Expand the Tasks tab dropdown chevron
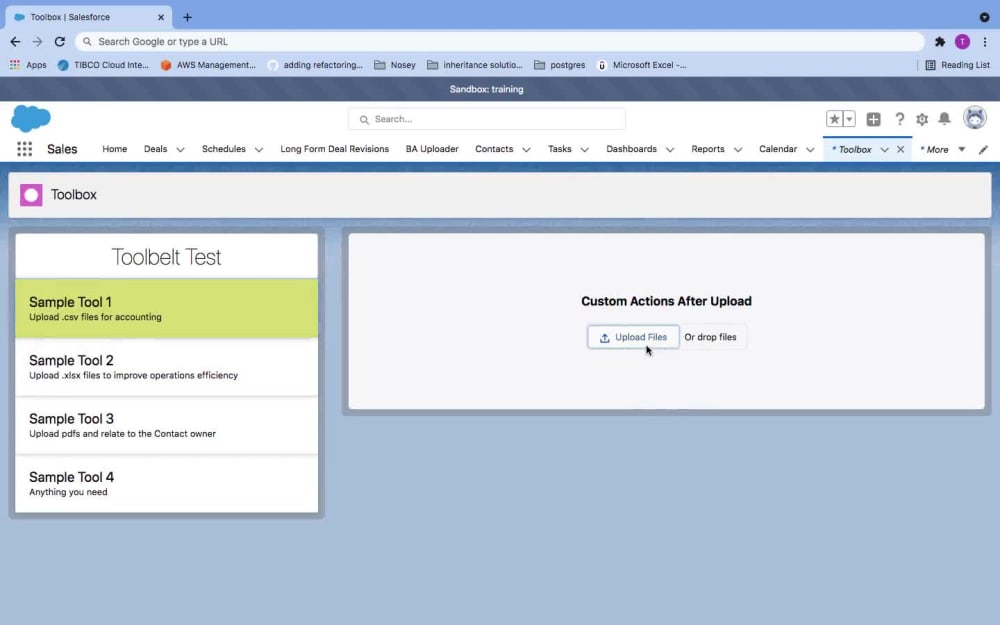This screenshot has height=625, width=1000. [x=584, y=150]
